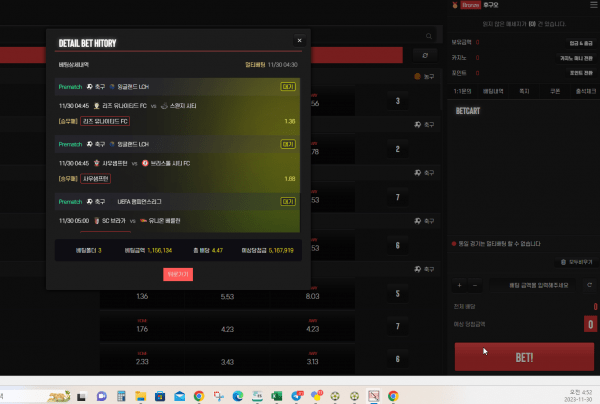600x404 pixels.
Task: Select home odds 1.76 in match list
Action: tap(142, 329)
